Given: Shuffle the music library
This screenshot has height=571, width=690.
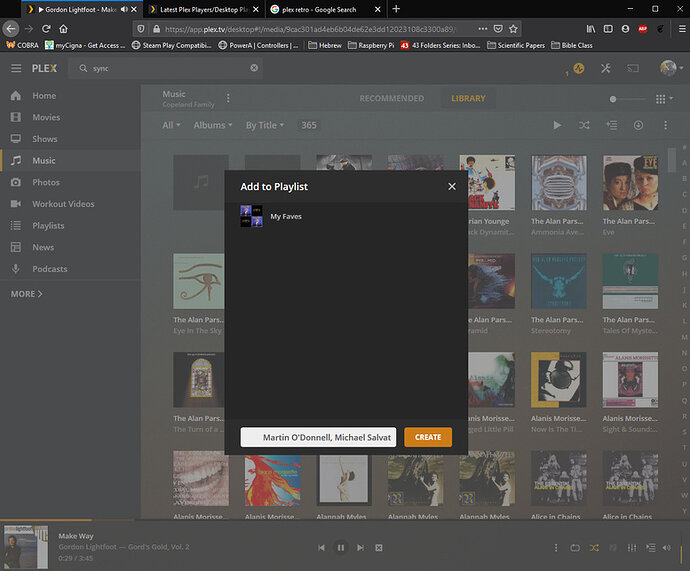Looking at the screenshot, I should [584, 125].
